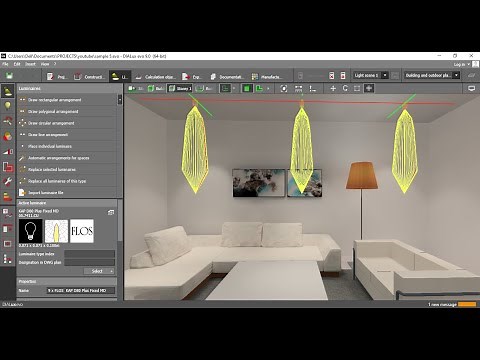Switch to the 3D view button
This screenshot has width=480, height=360.
(136, 88)
